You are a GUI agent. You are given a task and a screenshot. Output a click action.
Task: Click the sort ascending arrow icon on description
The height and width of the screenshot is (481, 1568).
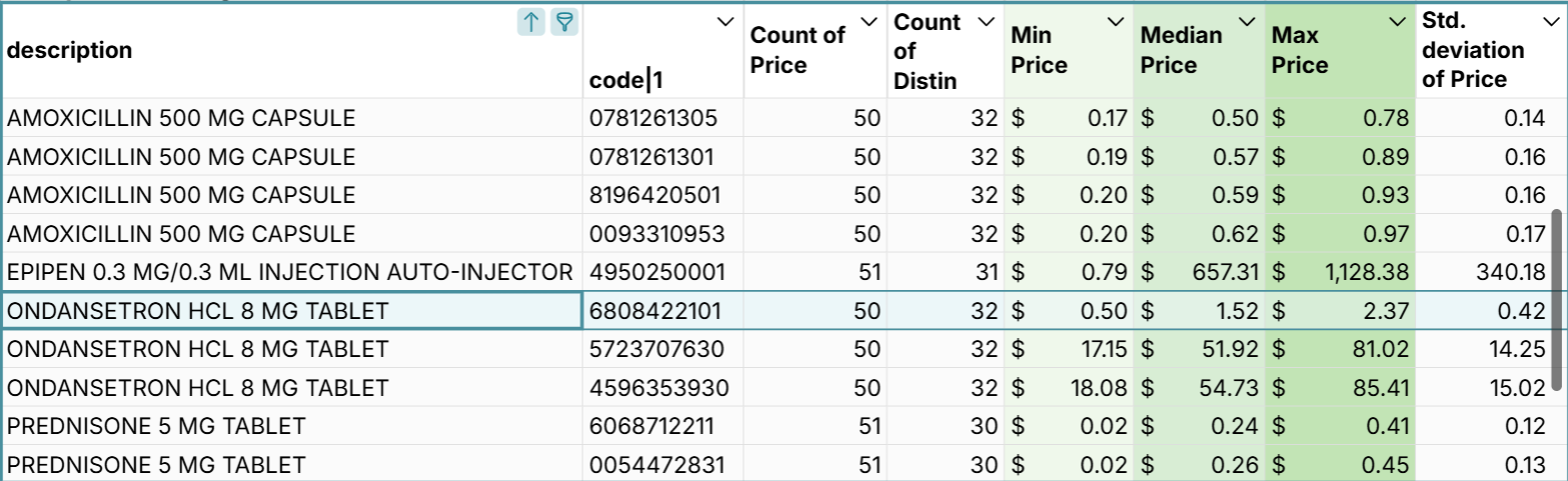pyautogui.click(x=531, y=22)
